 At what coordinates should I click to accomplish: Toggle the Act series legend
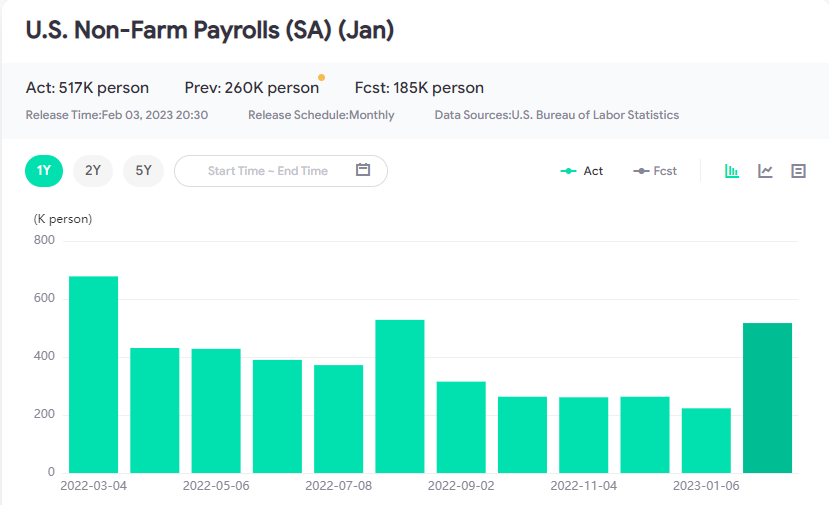coord(582,171)
